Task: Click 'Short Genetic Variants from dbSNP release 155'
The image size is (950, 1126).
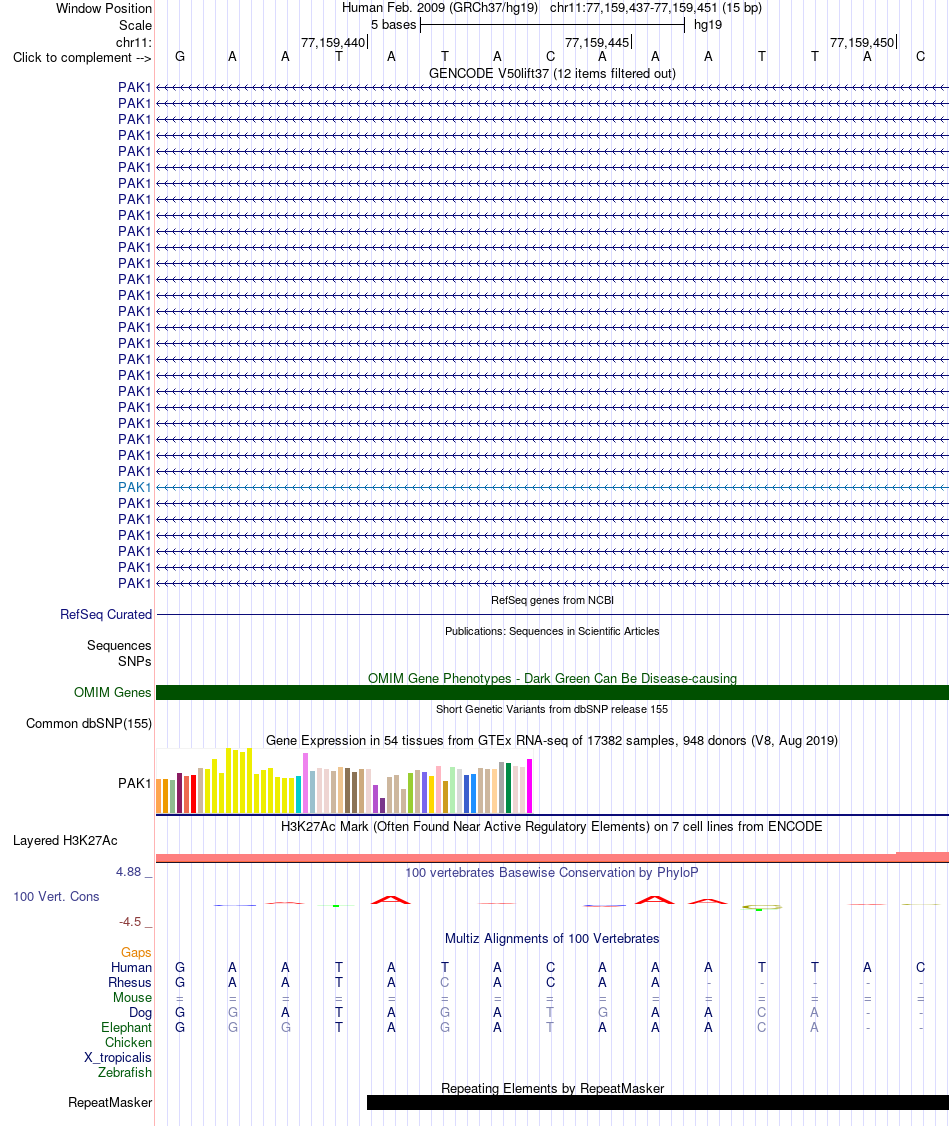Action: 552,709
